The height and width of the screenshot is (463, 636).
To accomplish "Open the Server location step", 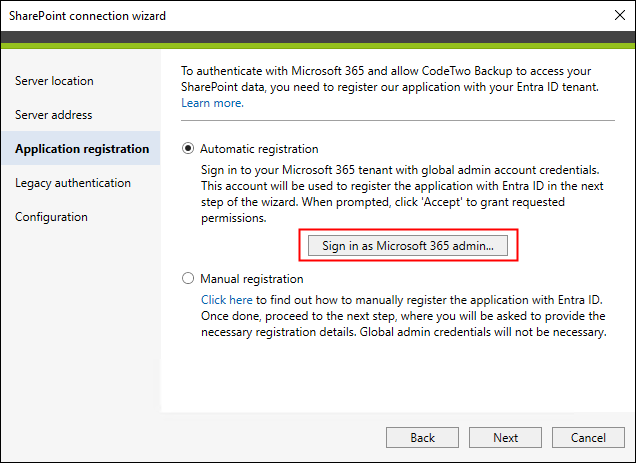I will tap(54, 81).
